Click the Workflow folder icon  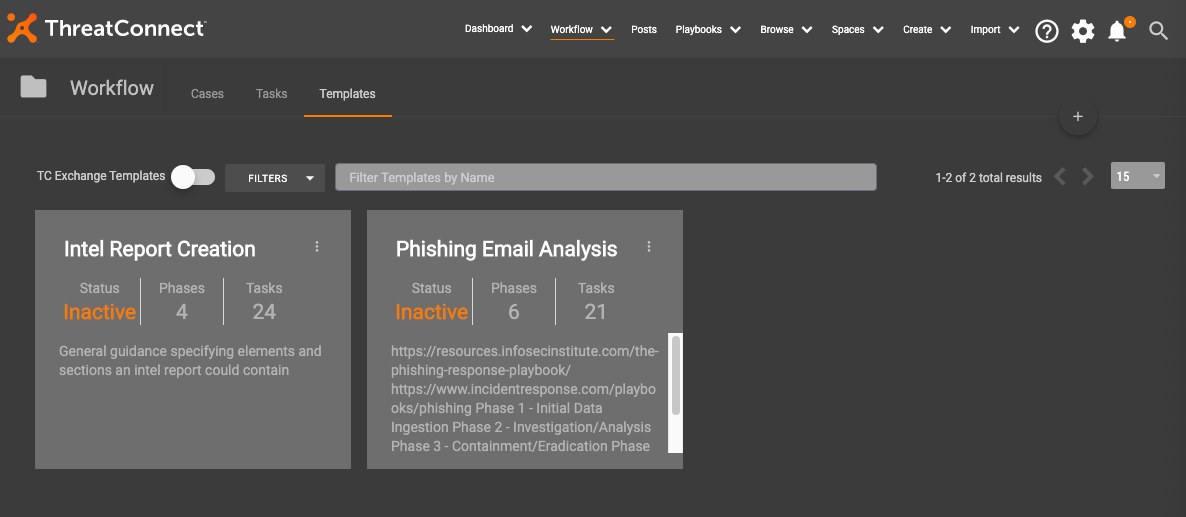point(33,87)
